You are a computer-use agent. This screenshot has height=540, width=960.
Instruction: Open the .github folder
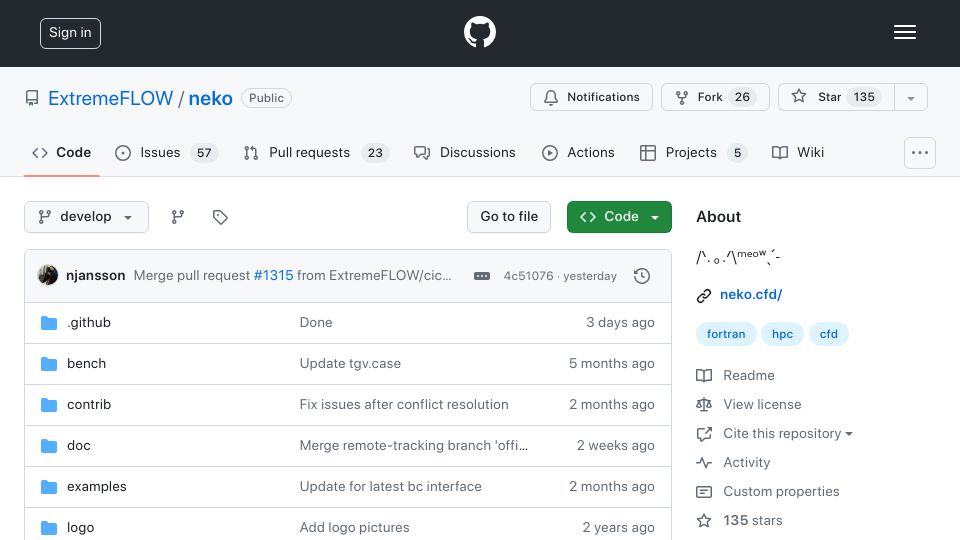pyautogui.click(x=89, y=323)
